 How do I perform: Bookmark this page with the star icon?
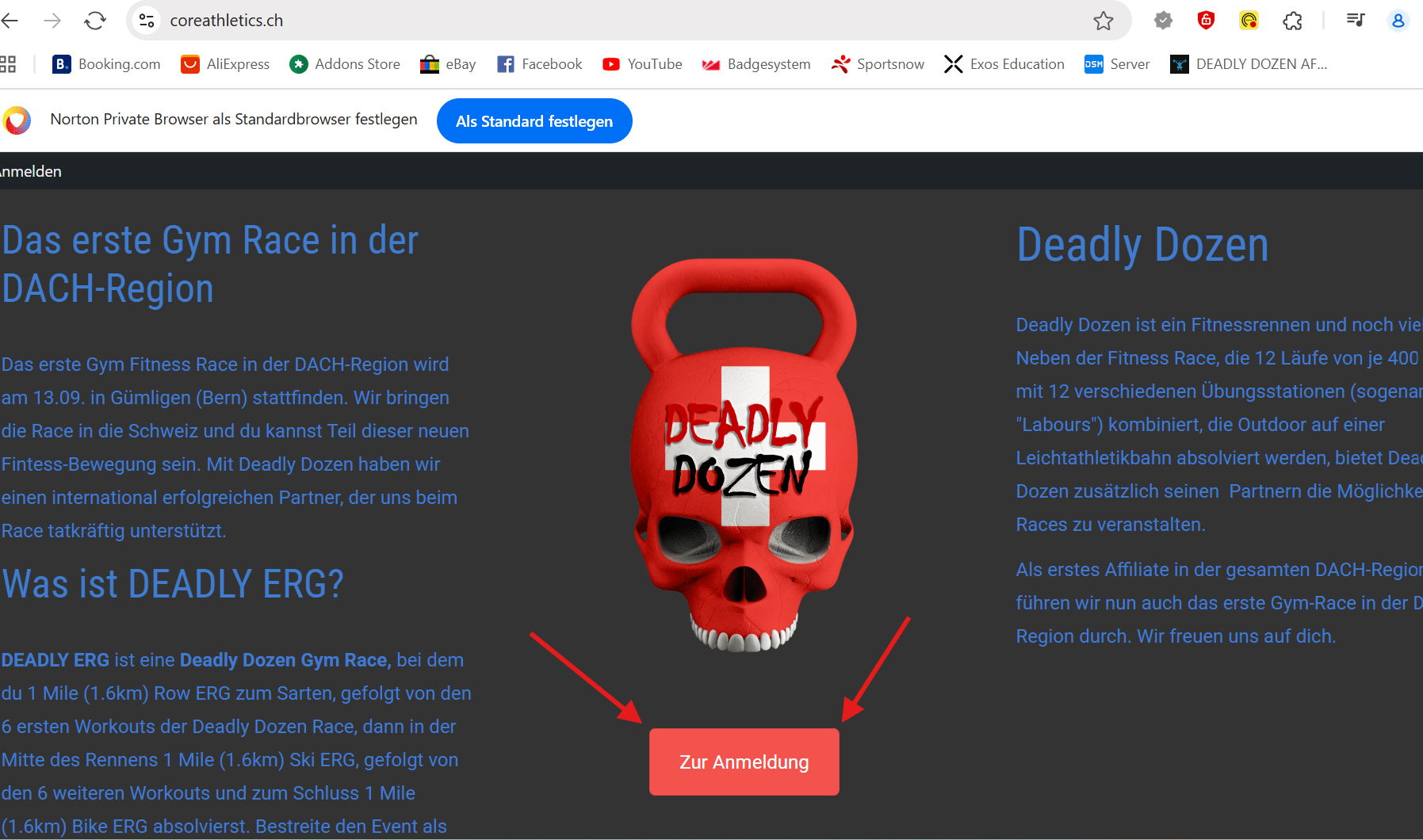1104,21
